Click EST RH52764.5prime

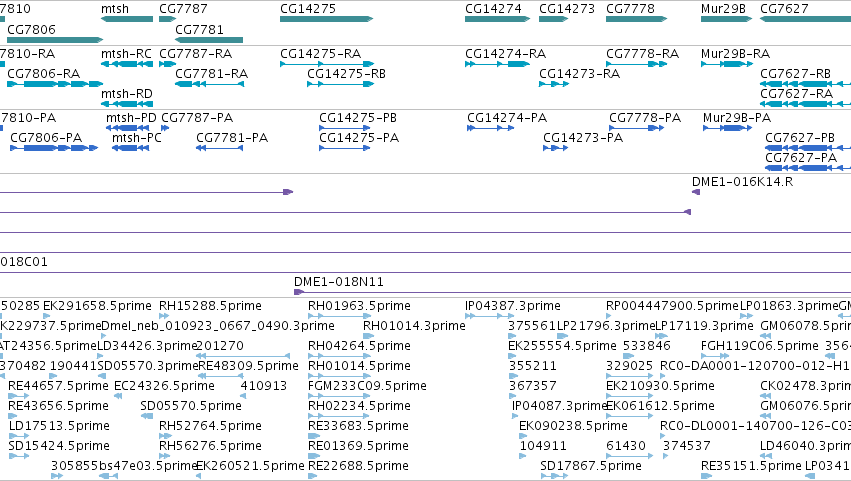coord(164,436)
